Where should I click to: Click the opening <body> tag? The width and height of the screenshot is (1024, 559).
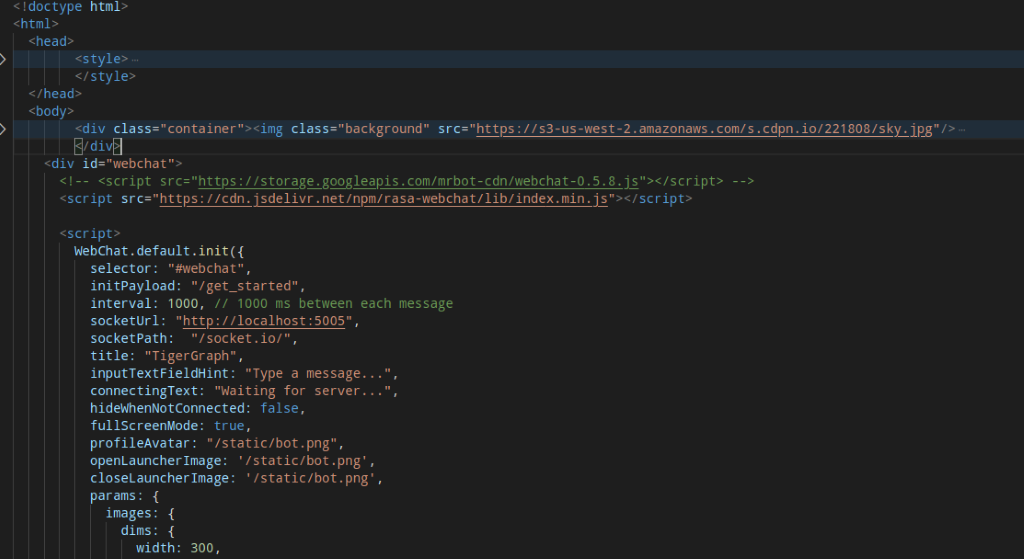click(x=51, y=111)
